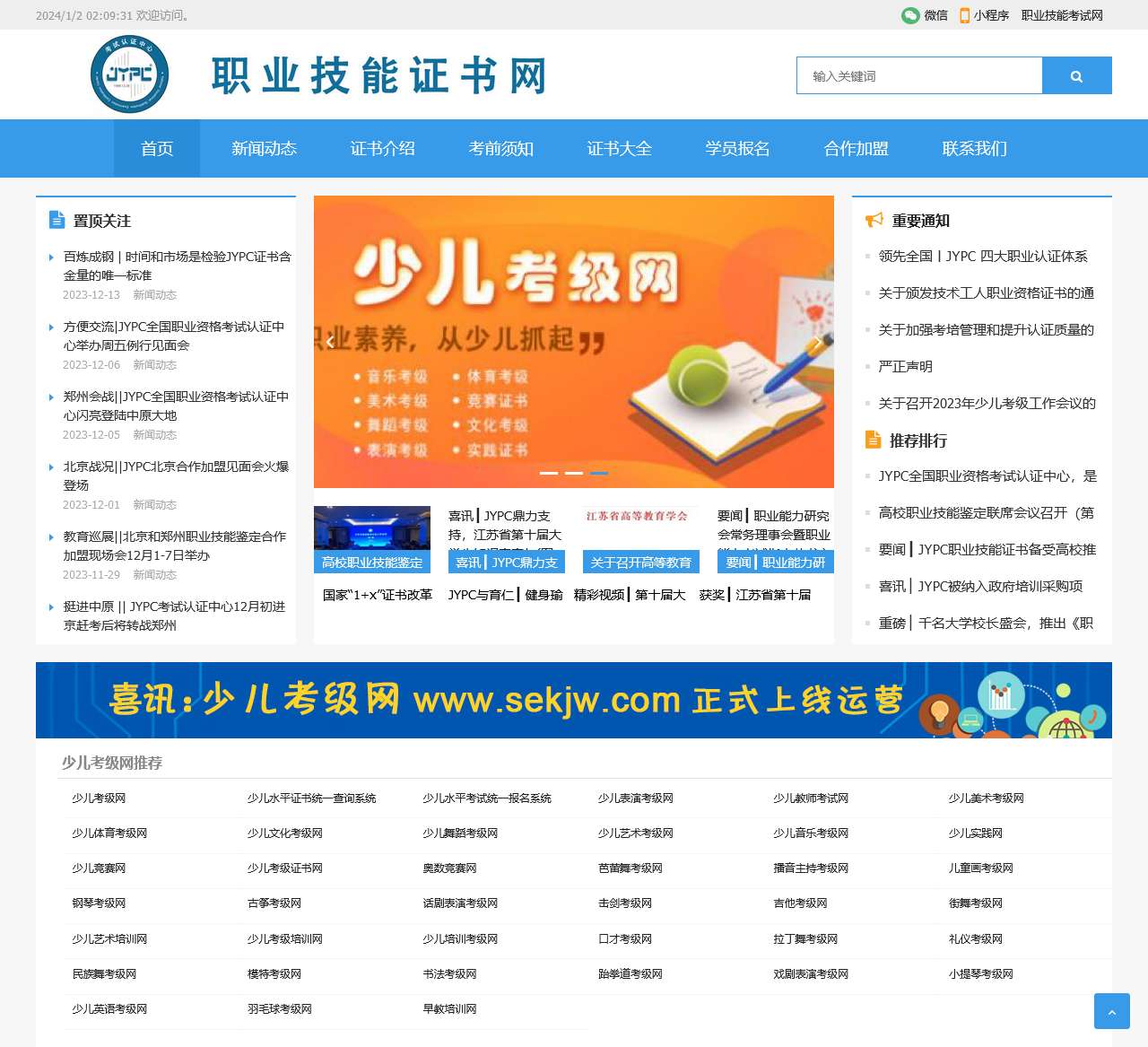This screenshot has width=1148, height=1047.
Task: Open the 国家"1+x"证书改革 link
Action: tap(378, 594)
